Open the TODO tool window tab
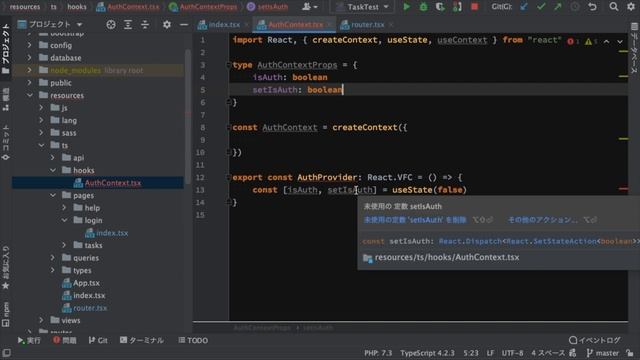 (193, 340)
